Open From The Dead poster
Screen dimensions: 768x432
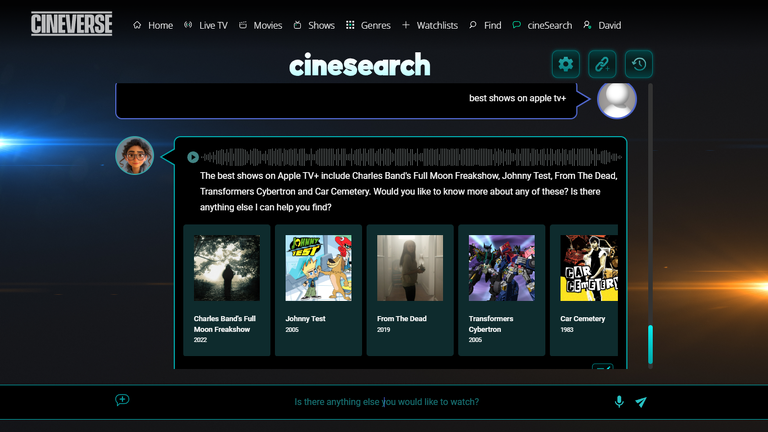[x=410, y=268]
